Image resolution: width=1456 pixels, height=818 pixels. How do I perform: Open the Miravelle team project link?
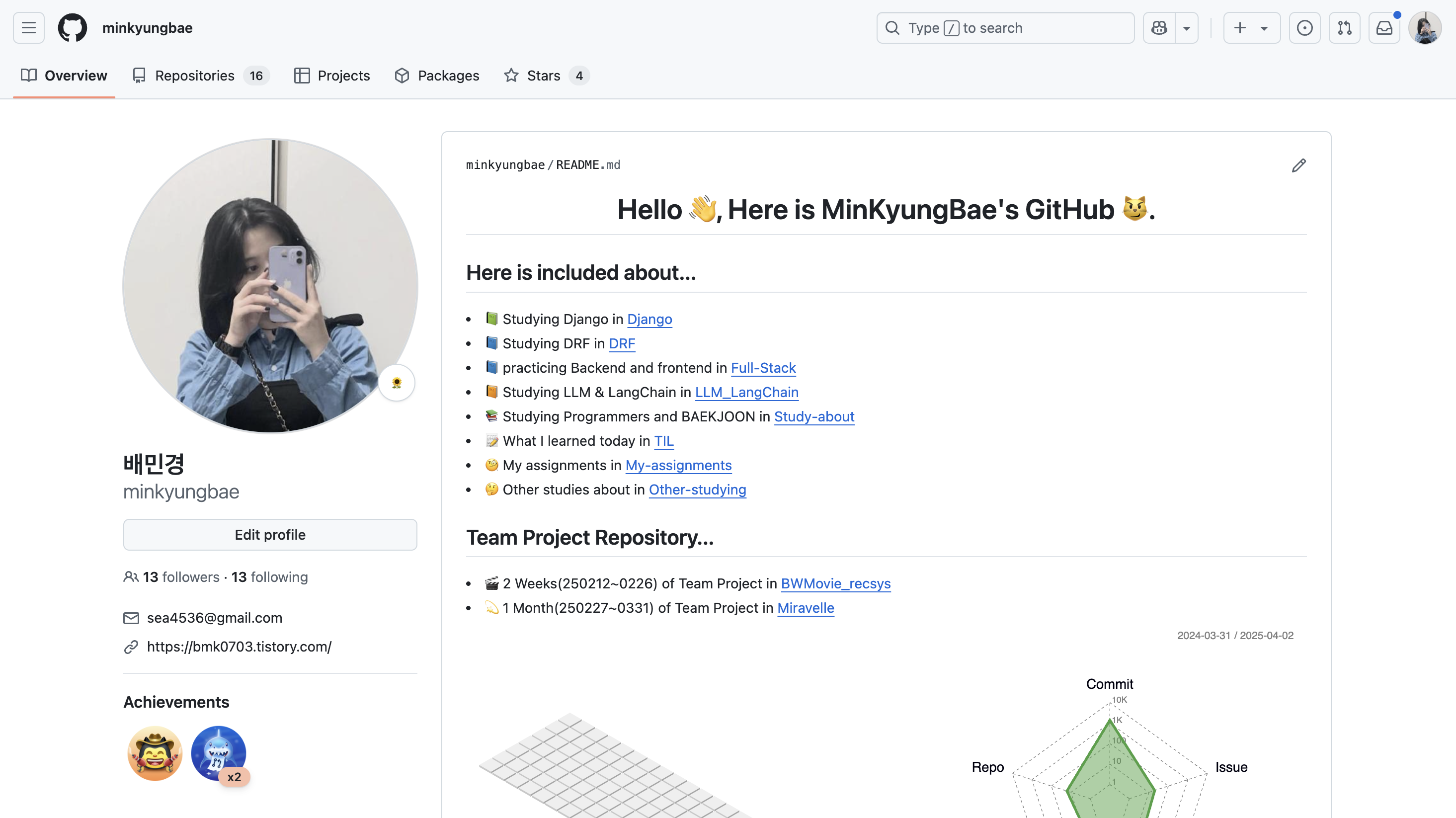tap(806, 608)
